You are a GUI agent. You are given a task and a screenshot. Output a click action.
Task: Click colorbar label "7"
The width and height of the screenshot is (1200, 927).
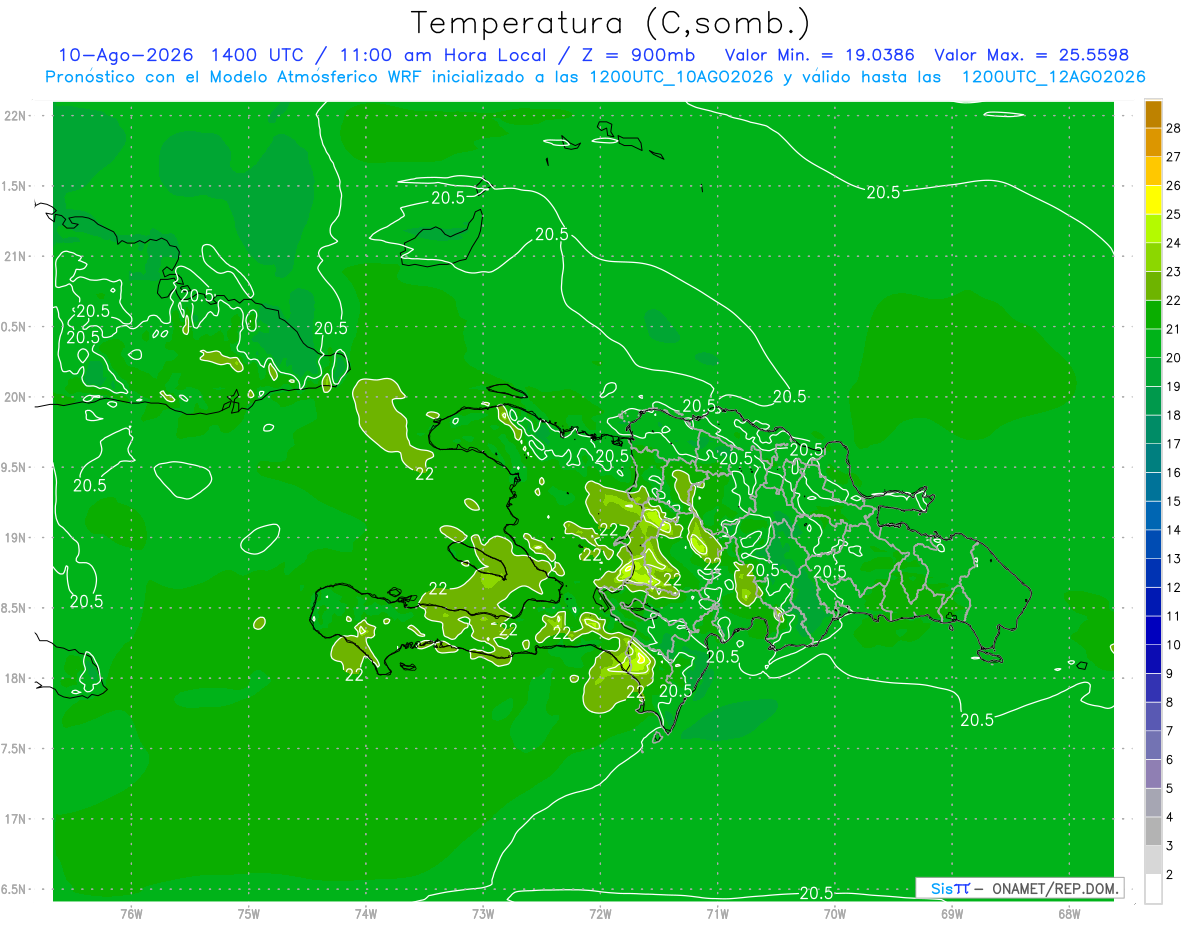pyautogui.click(x=1170, y=731)
